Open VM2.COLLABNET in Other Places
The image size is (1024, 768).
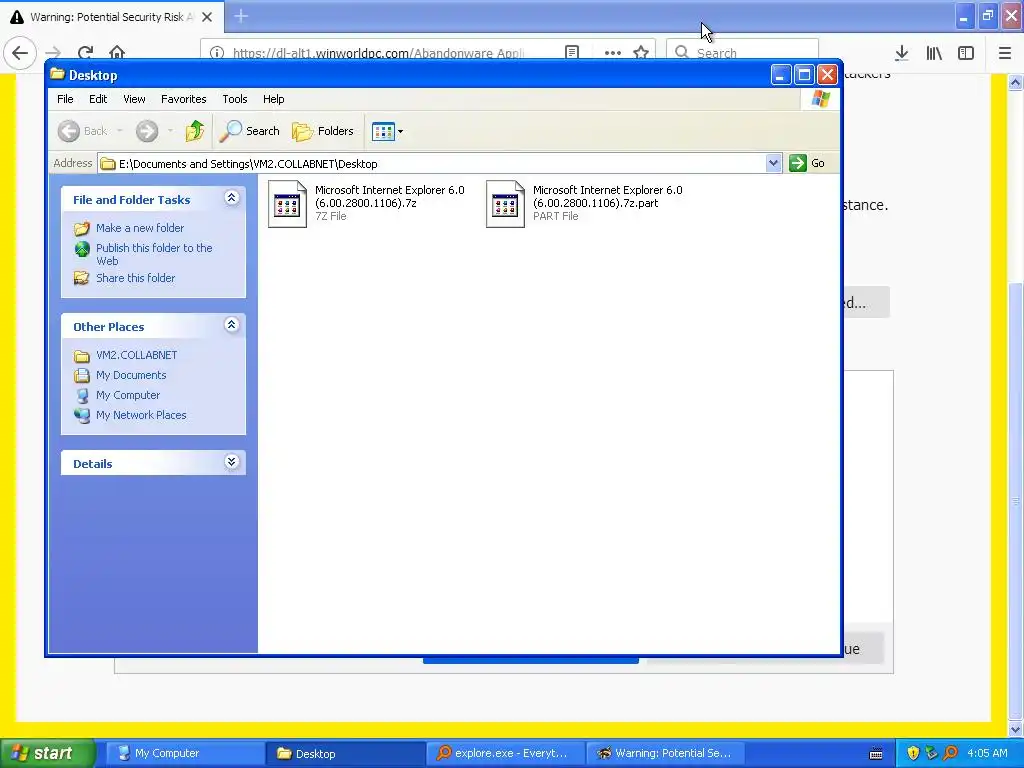[136, 355]
